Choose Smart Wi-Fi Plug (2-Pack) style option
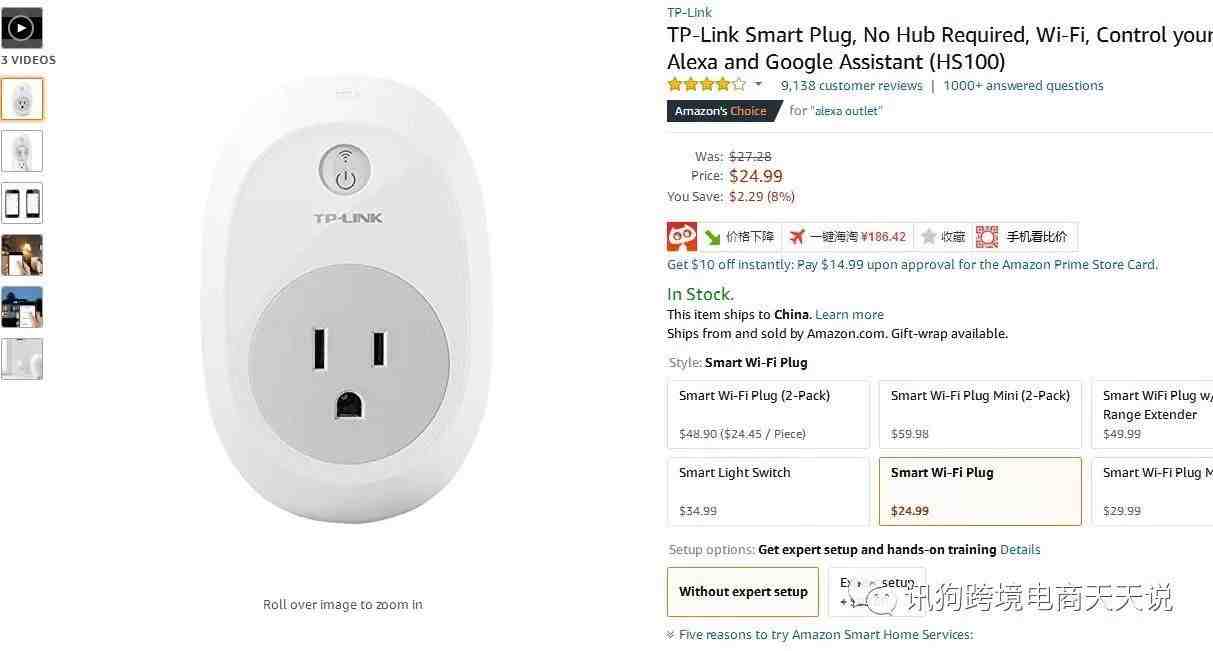1213x651 pixels. (x=768, y=414)
